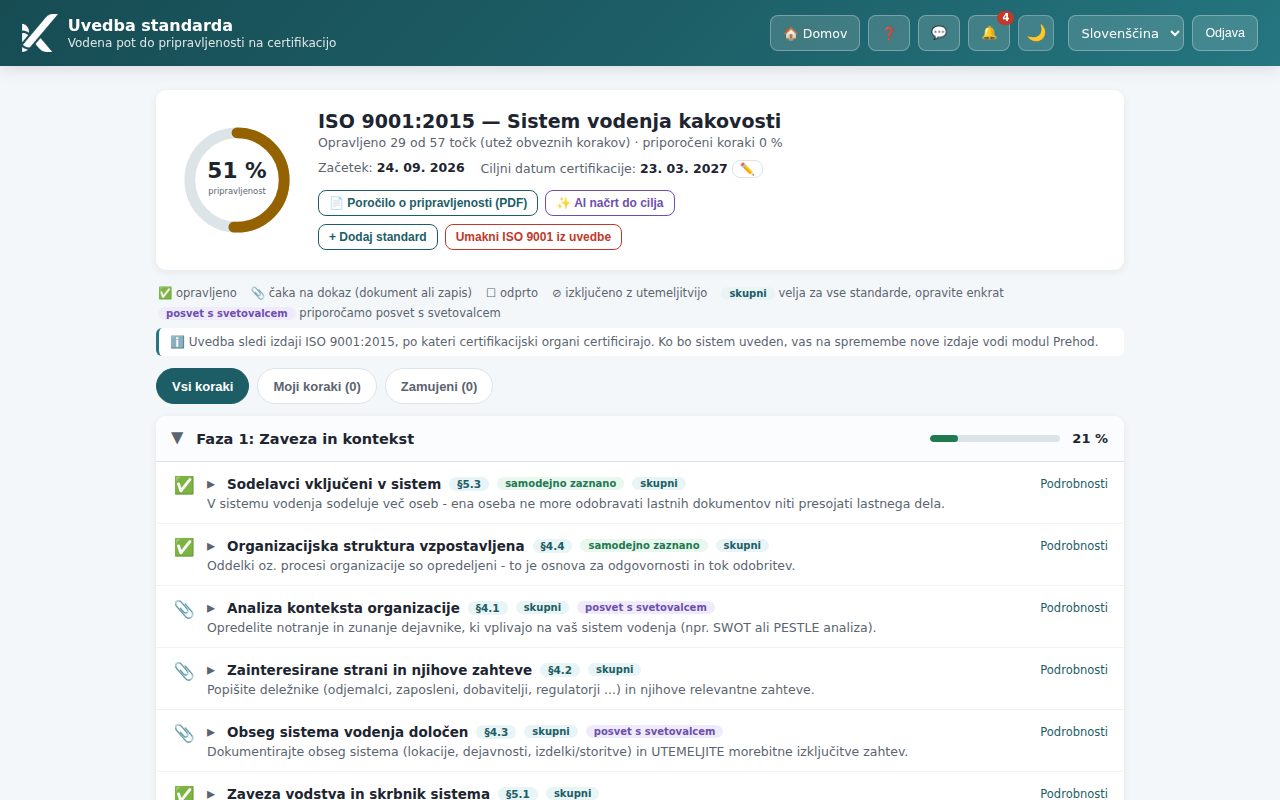The image size is (1280, 800).
Task: Edit the target certification date pencil
Action: (x=747, y=169)
